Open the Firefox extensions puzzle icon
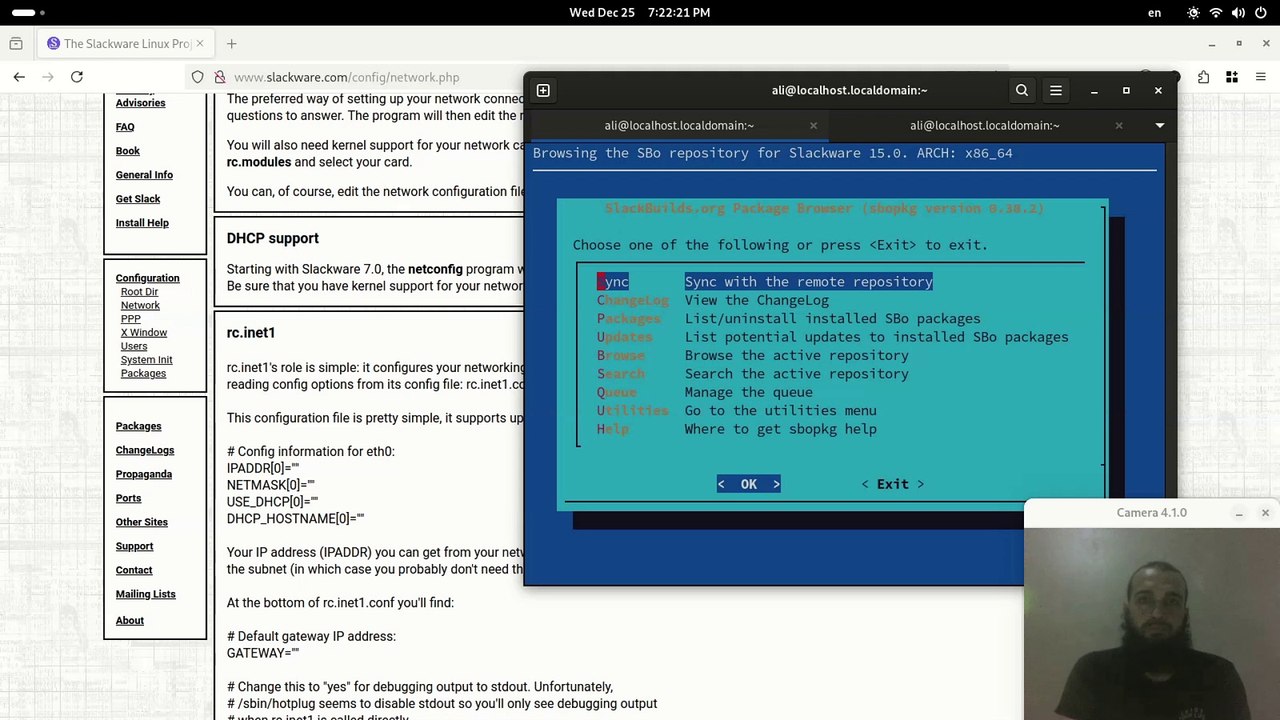 [1203, 77]
